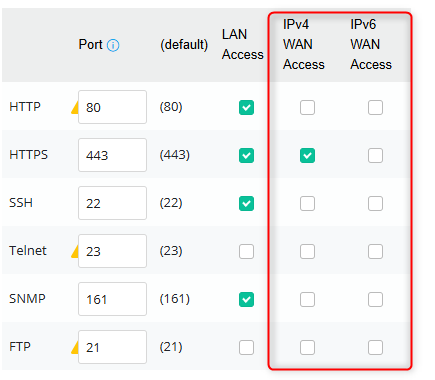Click the Port info icon
Viewport: 435px width, 380px height.
point(113,45)
